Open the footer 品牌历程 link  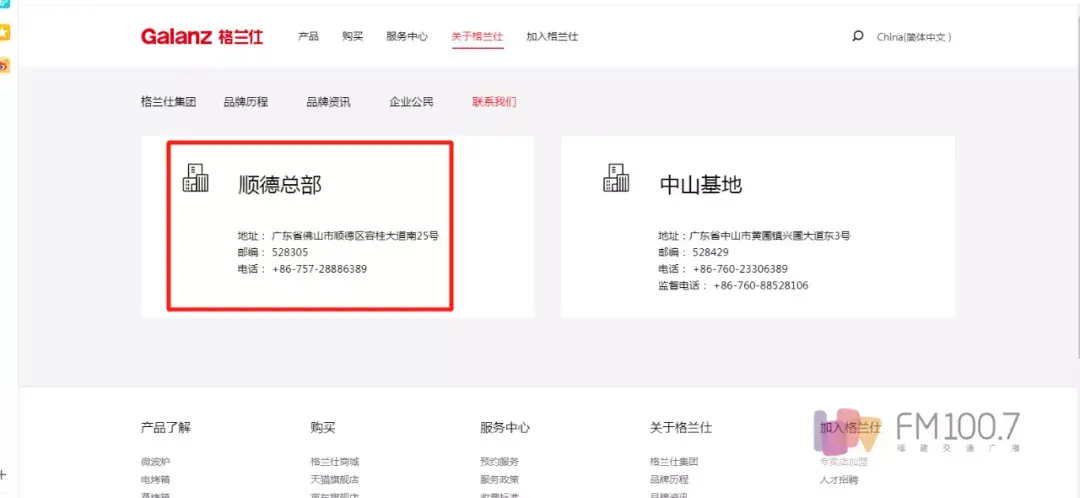[x=669, y=479]
